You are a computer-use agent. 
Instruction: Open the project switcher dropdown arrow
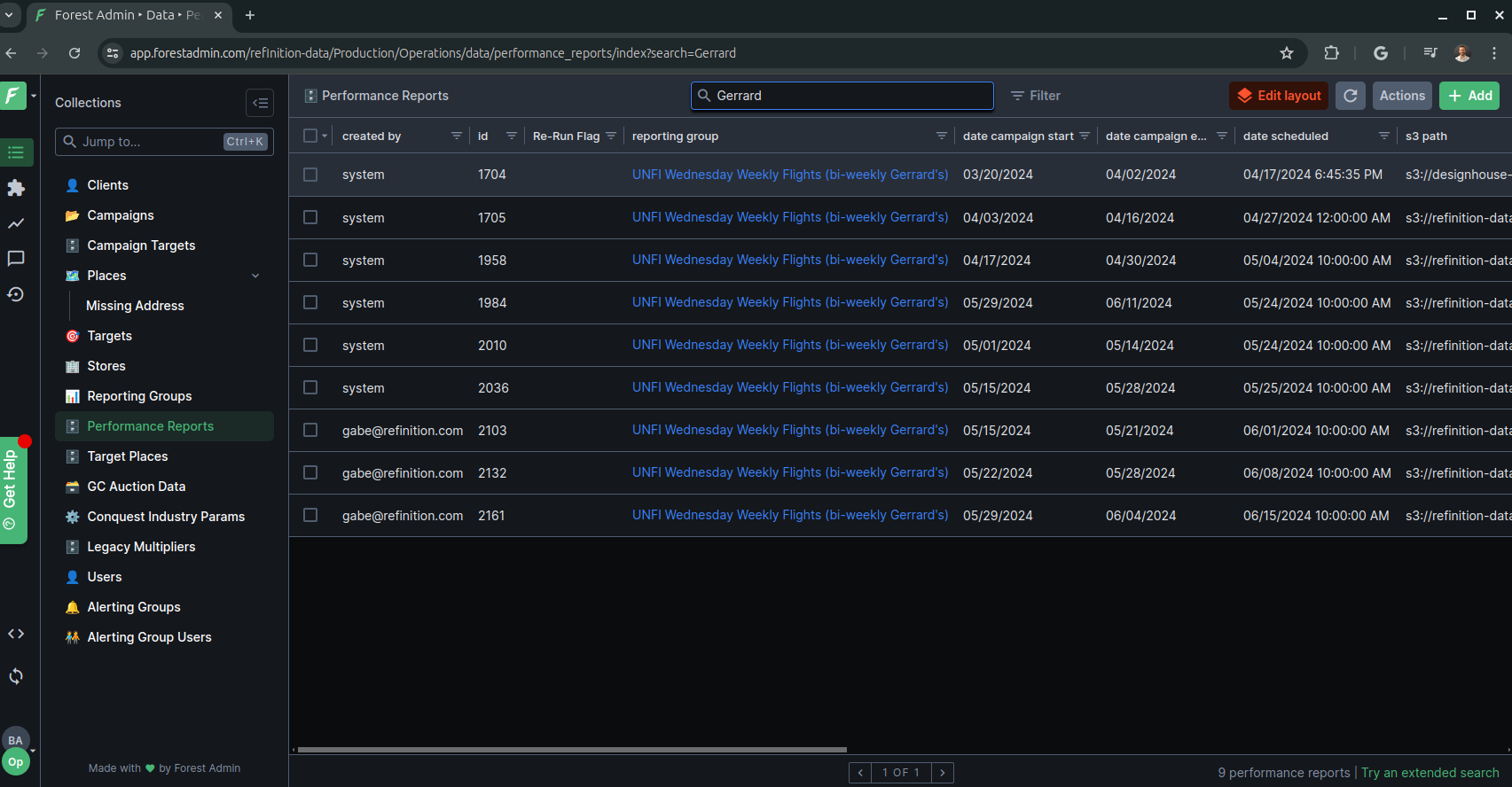(x=34, y=96)
